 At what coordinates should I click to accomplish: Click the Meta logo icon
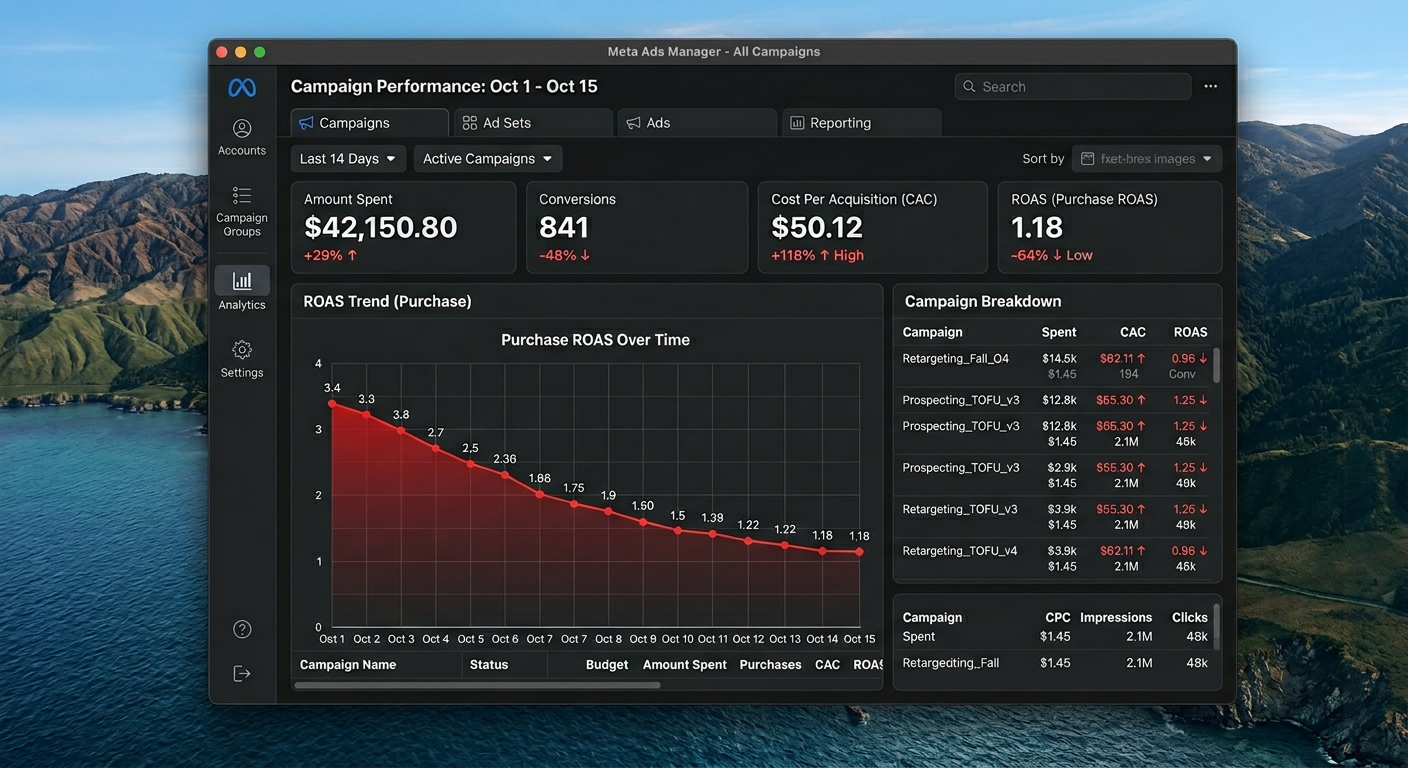(x=242, y=88)
